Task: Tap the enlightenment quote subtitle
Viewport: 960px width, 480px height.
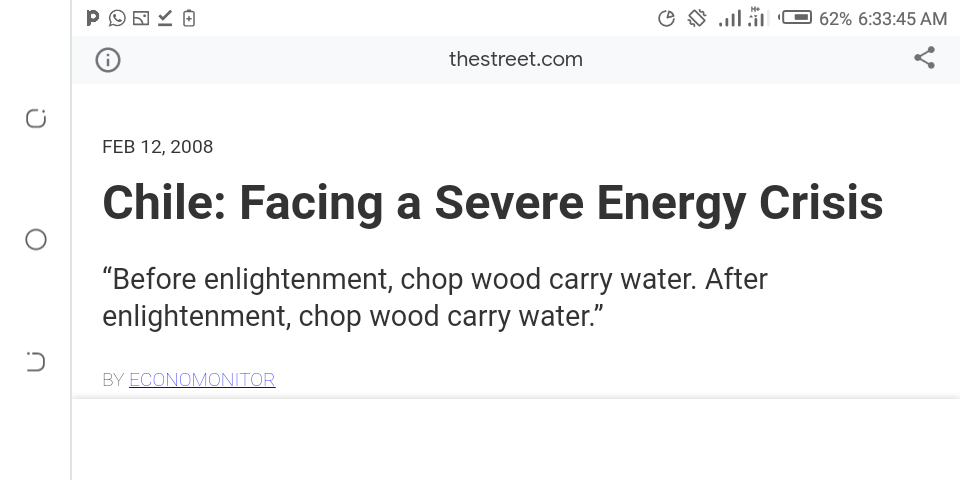Action: point(435,297)
